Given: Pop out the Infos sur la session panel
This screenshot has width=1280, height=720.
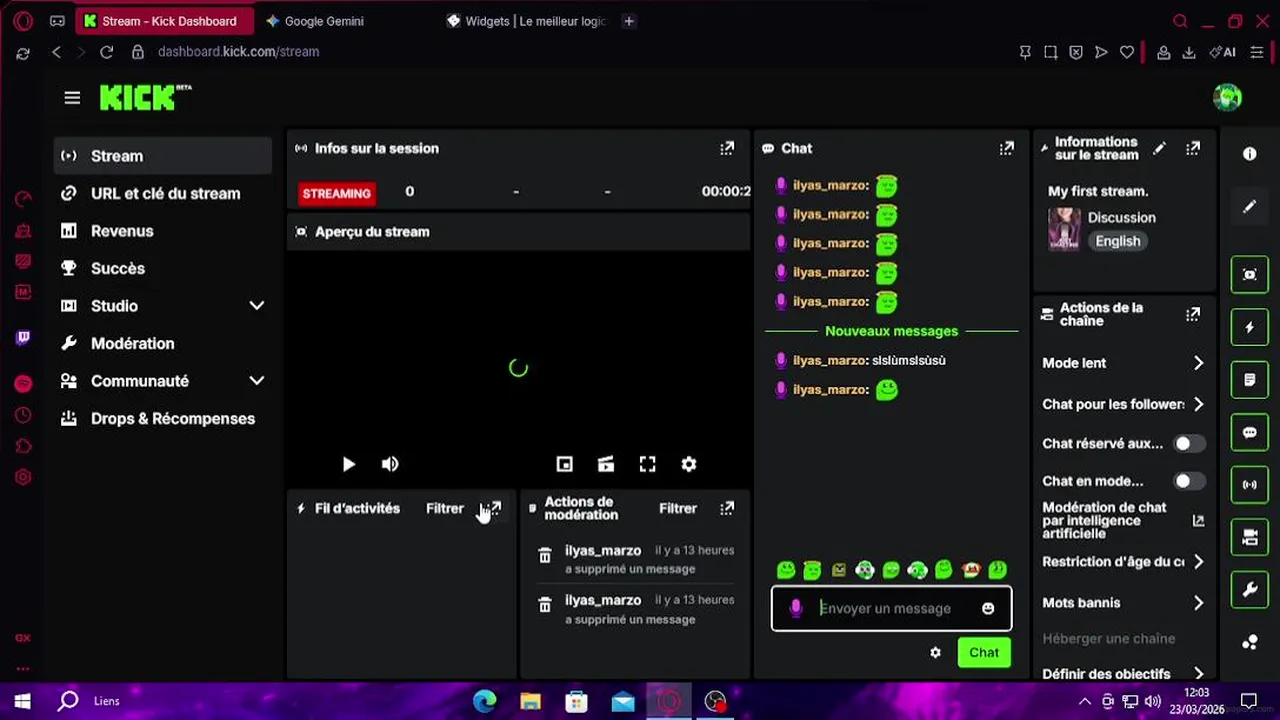Looking at the screenshot, I should click(727, 148).
